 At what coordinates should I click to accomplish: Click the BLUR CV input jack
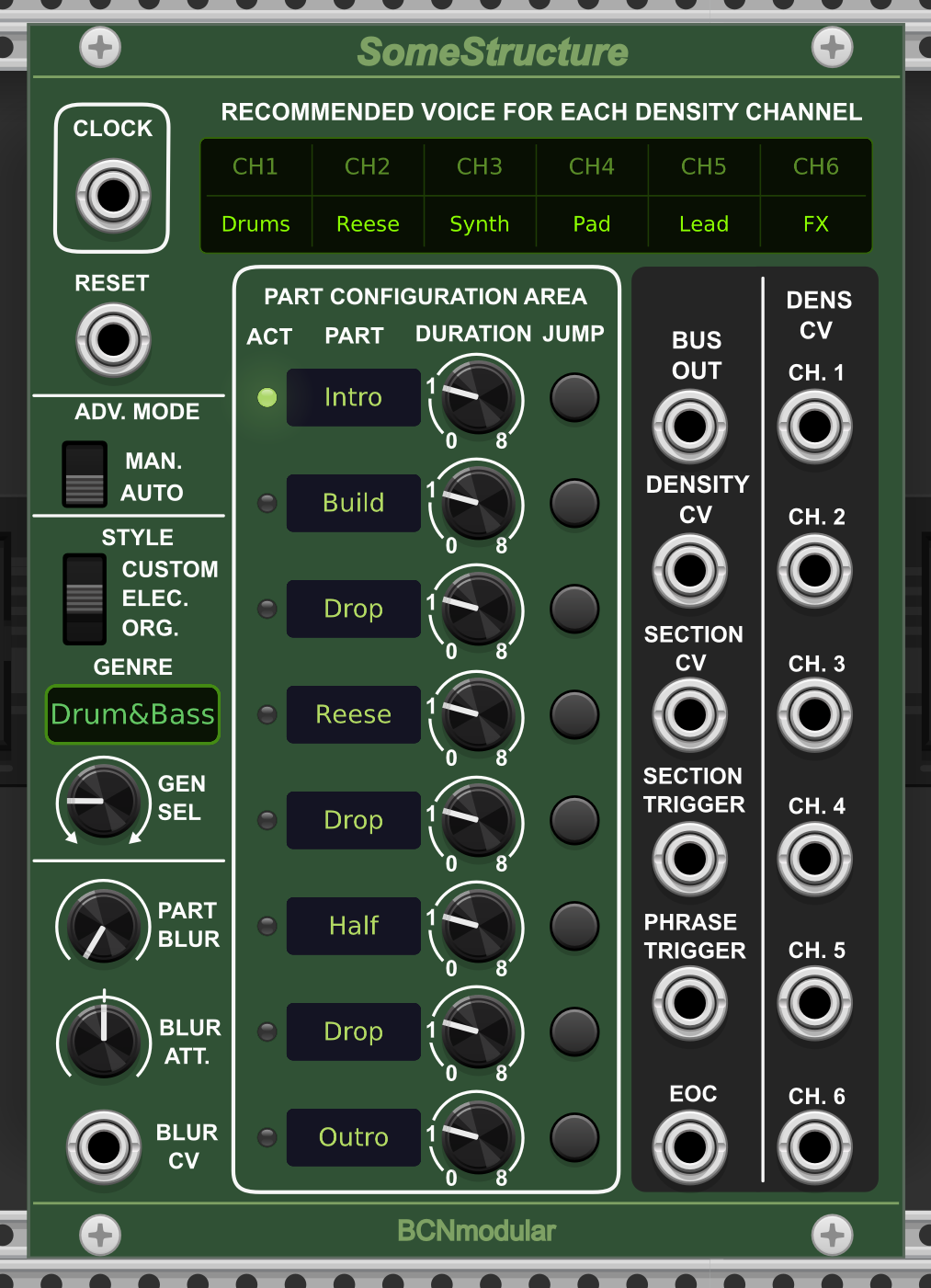(x=104, y=1146)
